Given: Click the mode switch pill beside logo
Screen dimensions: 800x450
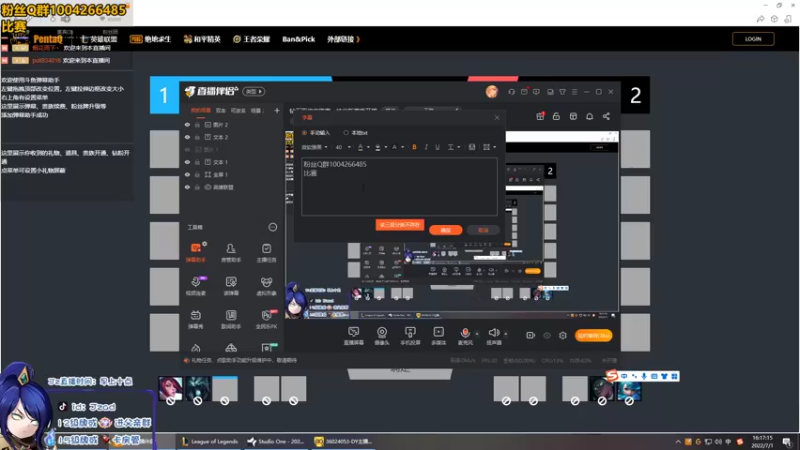Looking at the screenshot, I should pos(254,92).
